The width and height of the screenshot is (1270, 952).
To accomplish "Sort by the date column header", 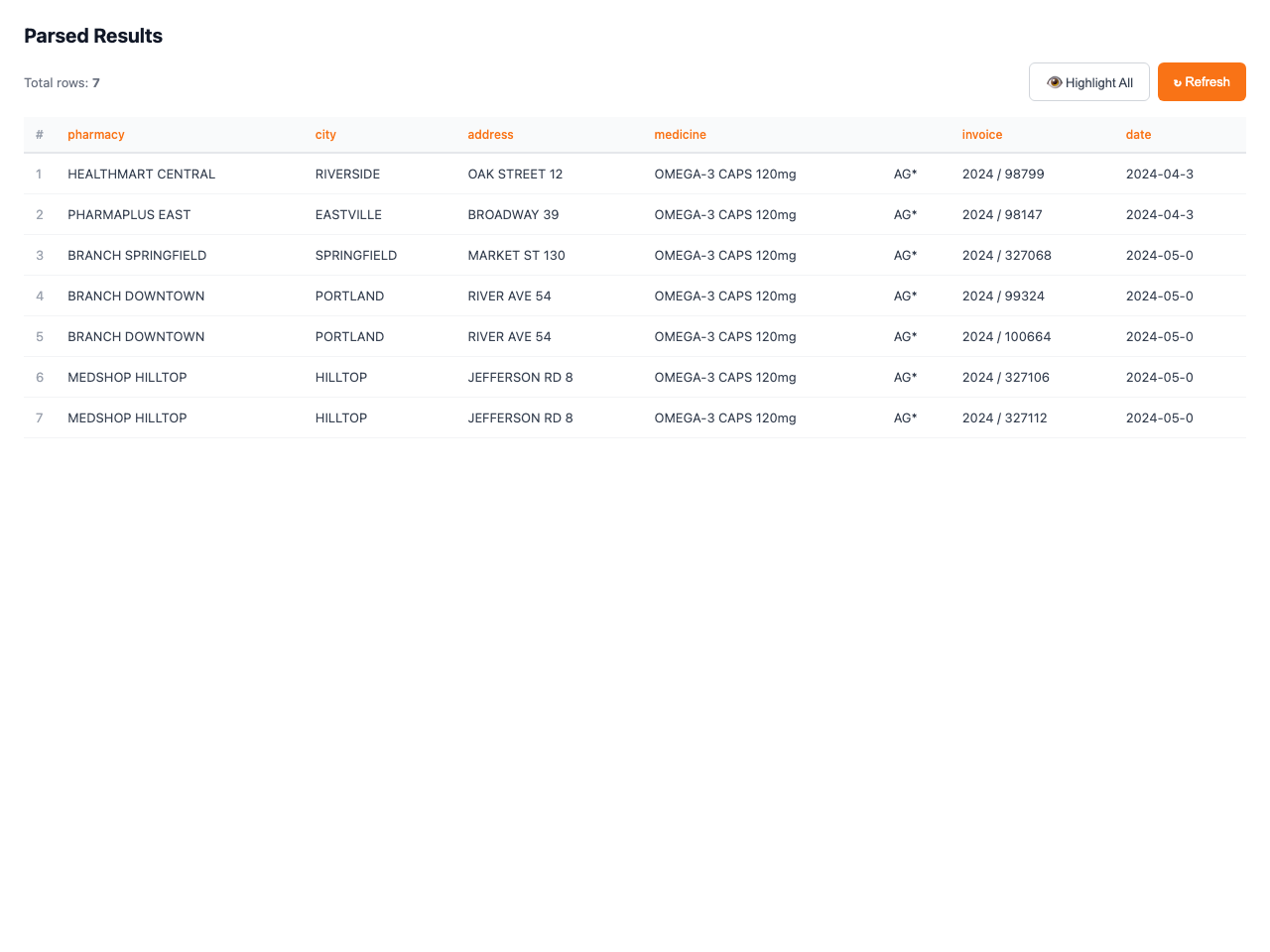I will 1139,134.
